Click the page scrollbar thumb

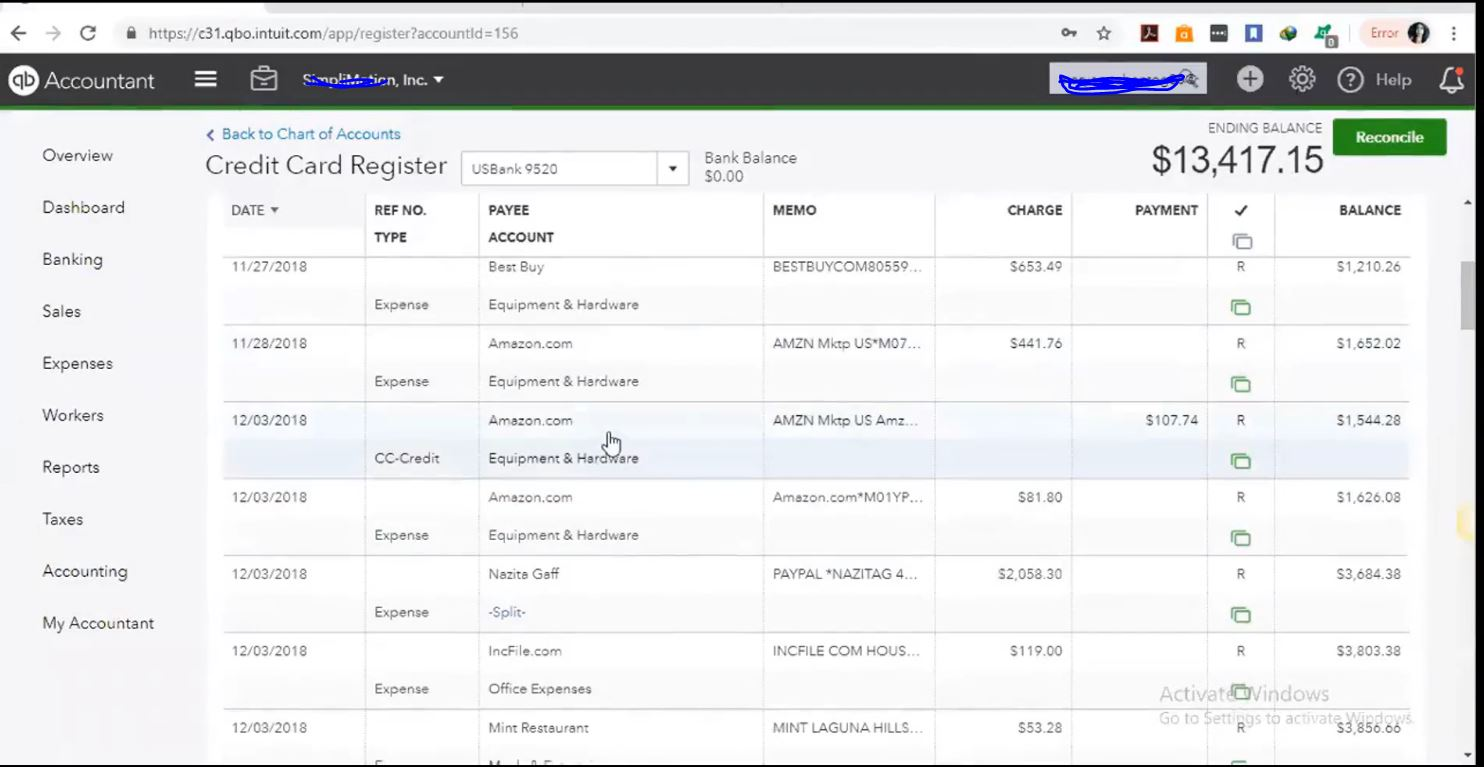pyautogui.click(x=1467, y=295)
